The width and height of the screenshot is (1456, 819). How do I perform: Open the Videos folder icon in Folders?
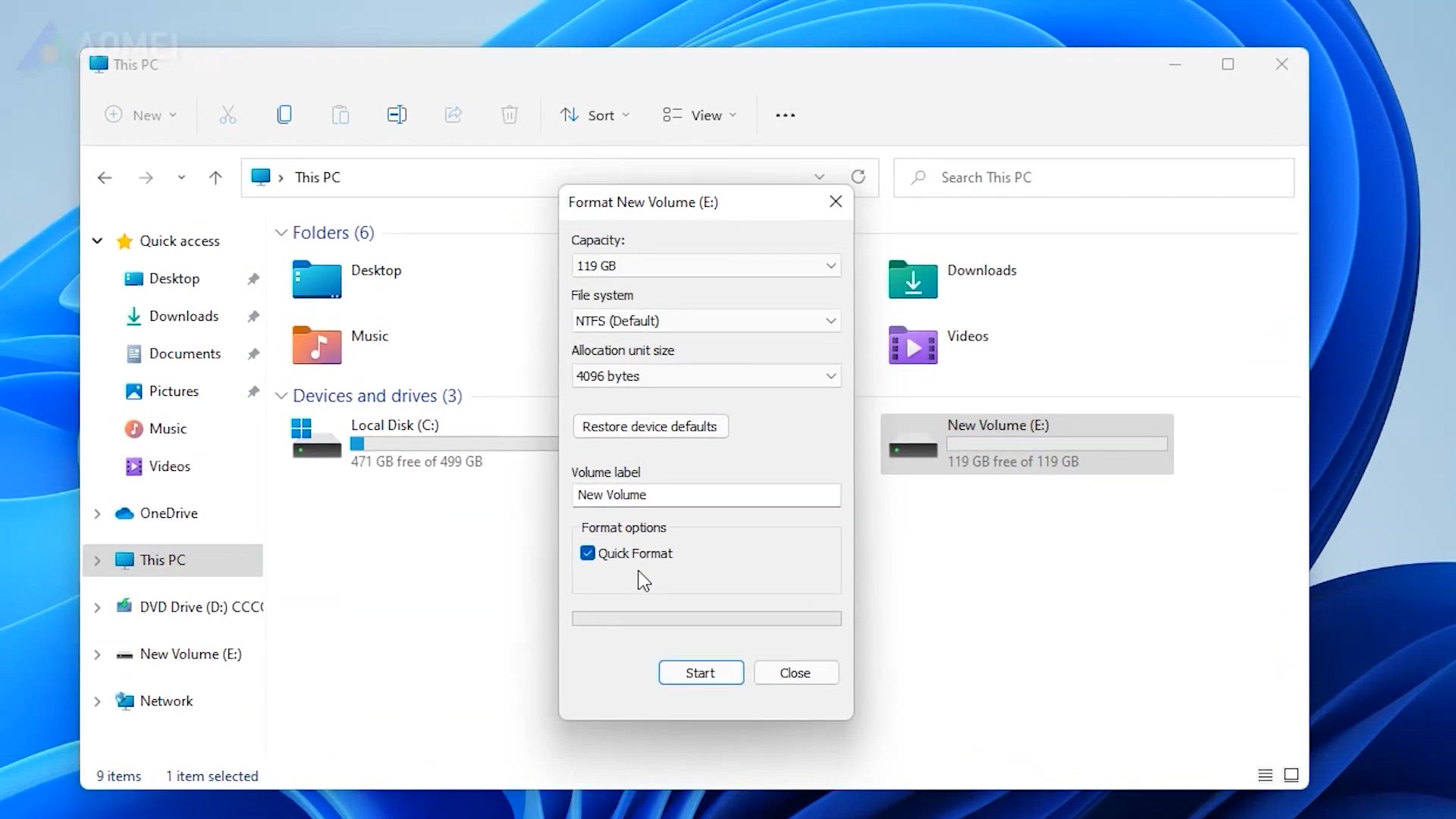coord(913,345)
